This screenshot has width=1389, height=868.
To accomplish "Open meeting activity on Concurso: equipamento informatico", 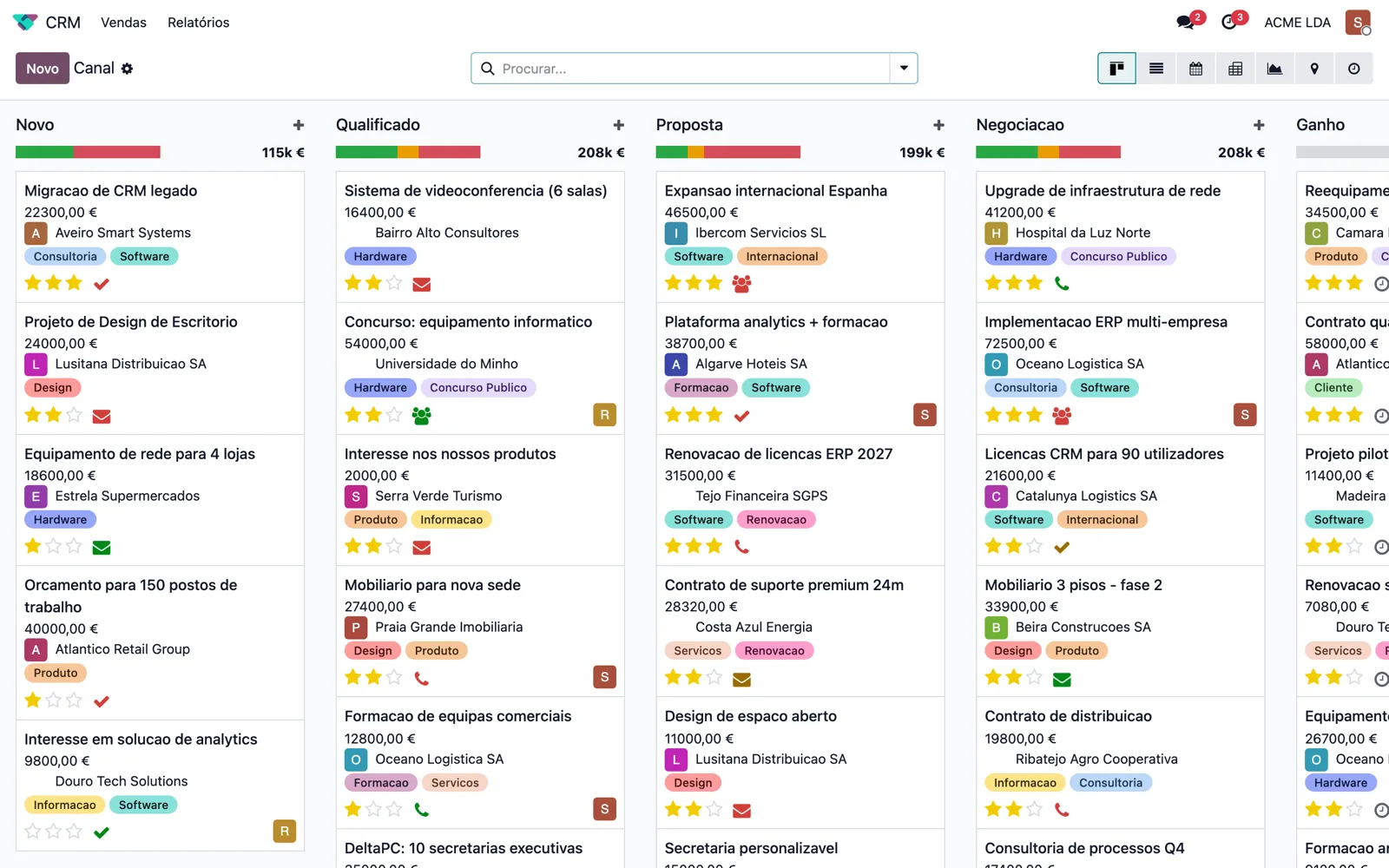I will pyautogui.click(x=422, y=415).
